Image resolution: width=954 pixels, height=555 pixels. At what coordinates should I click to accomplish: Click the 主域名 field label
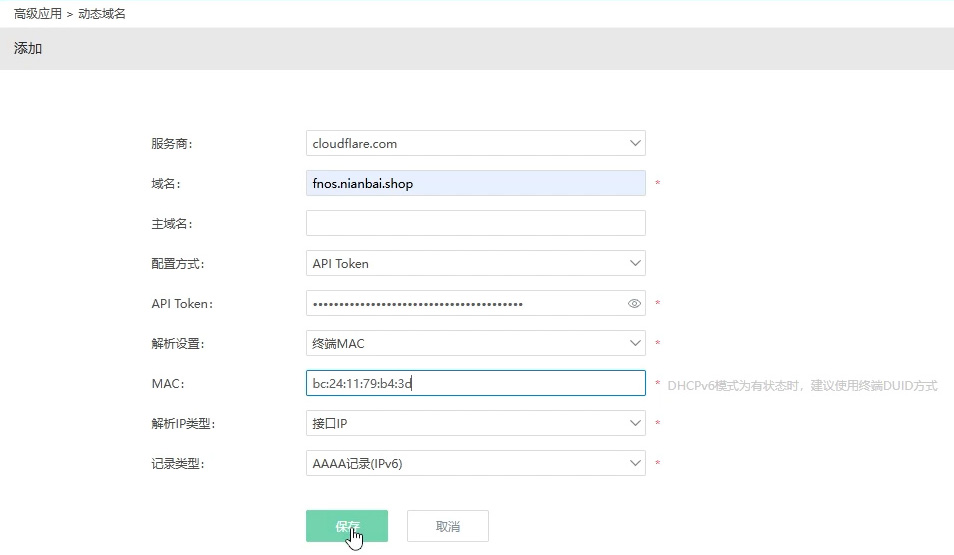[x=171, y=224]
